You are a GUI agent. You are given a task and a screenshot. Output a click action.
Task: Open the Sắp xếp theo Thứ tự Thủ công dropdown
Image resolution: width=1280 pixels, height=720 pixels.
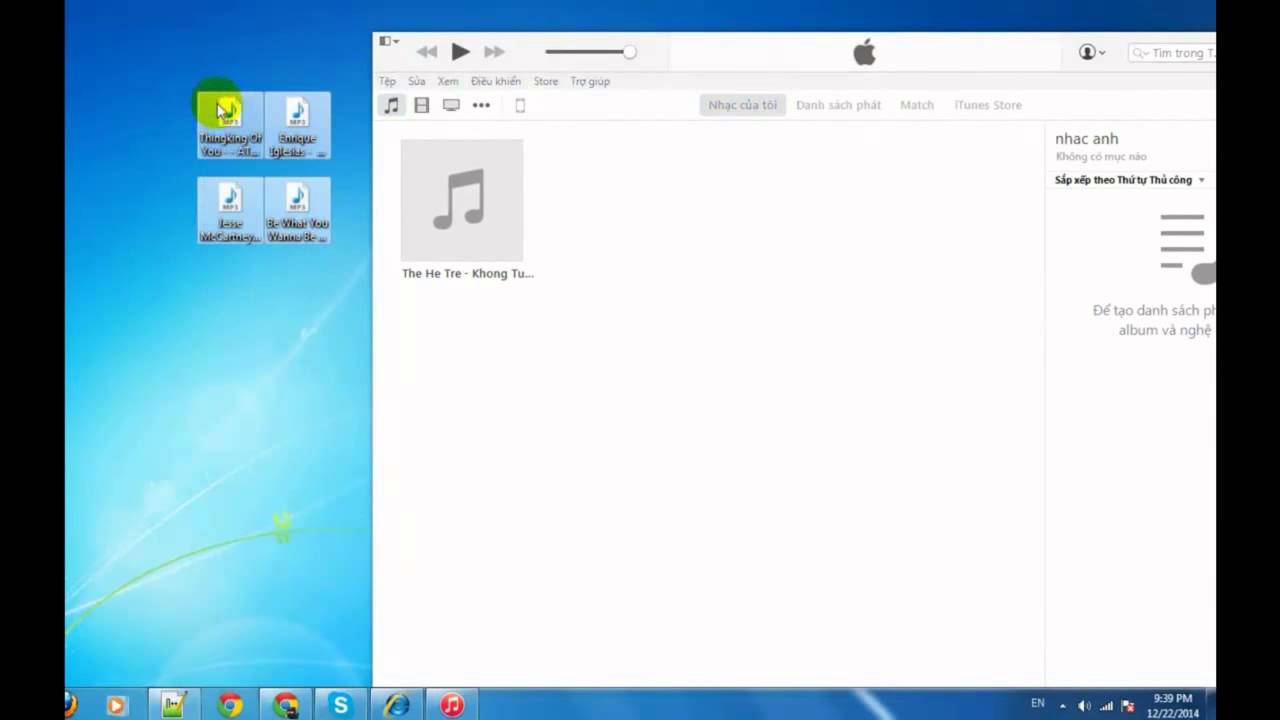click(1130, 180)
